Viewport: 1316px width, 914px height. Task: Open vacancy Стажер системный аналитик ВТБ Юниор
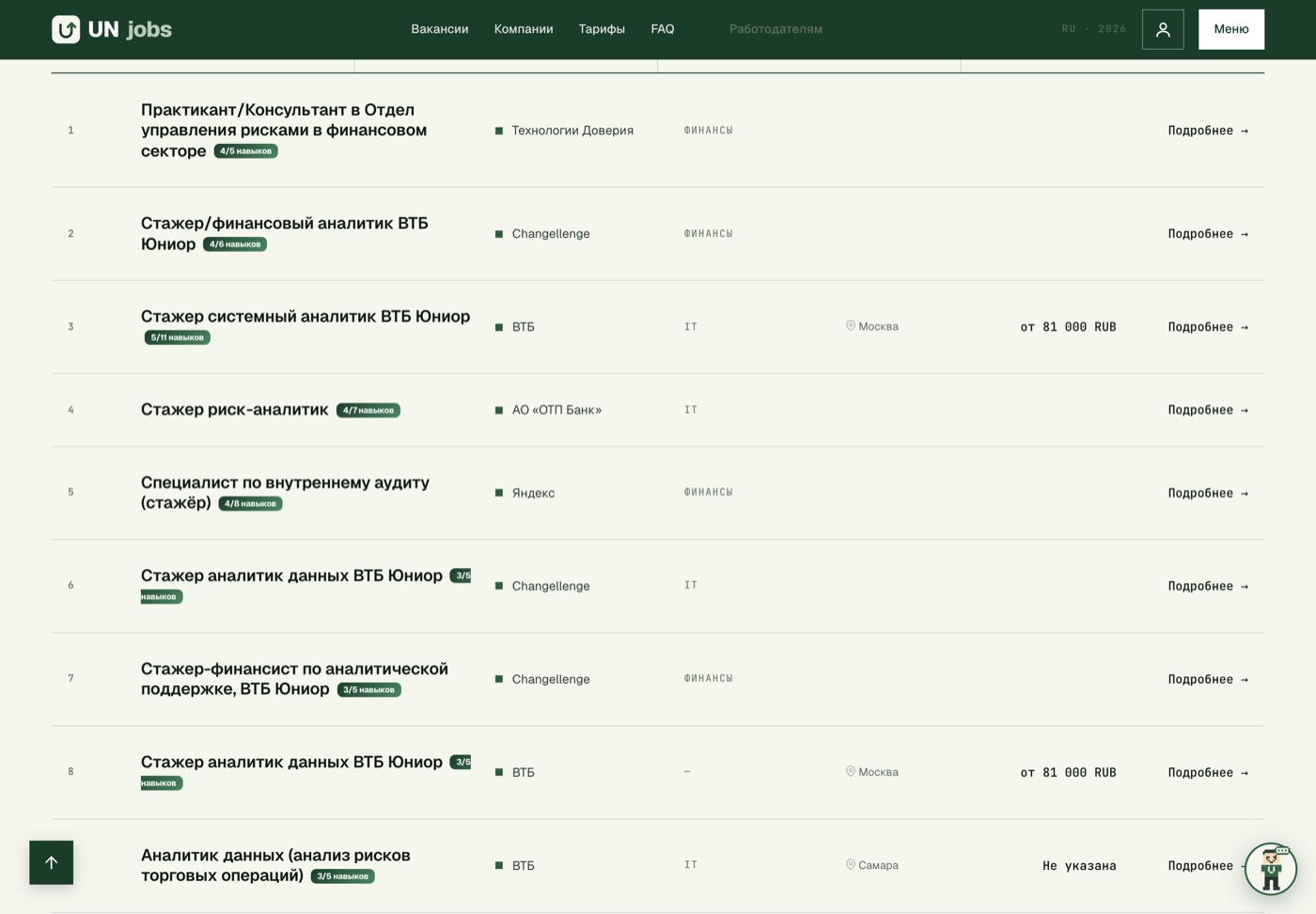tap(305, 316)
